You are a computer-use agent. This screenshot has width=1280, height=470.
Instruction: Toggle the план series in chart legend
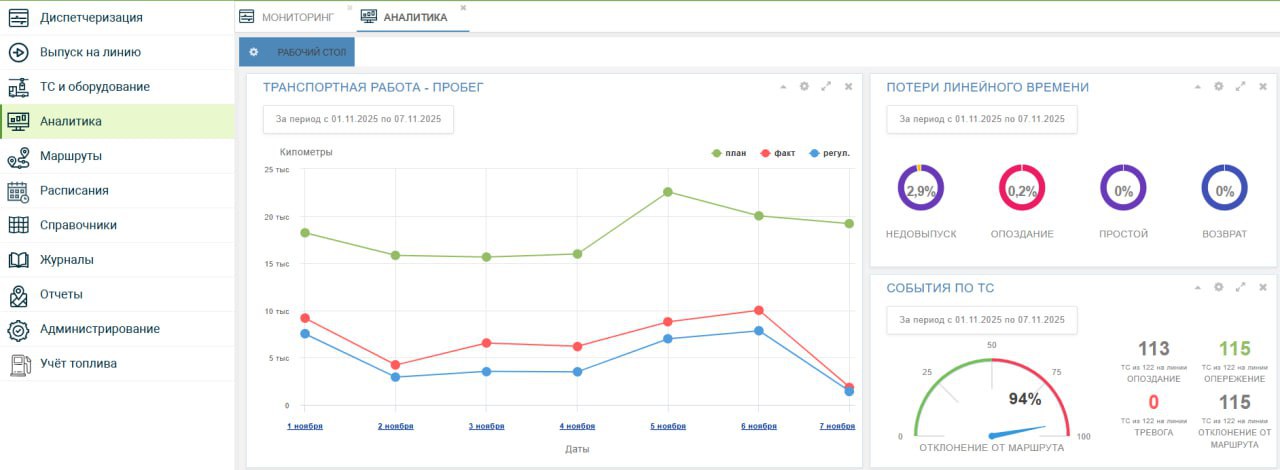(729, 153)
